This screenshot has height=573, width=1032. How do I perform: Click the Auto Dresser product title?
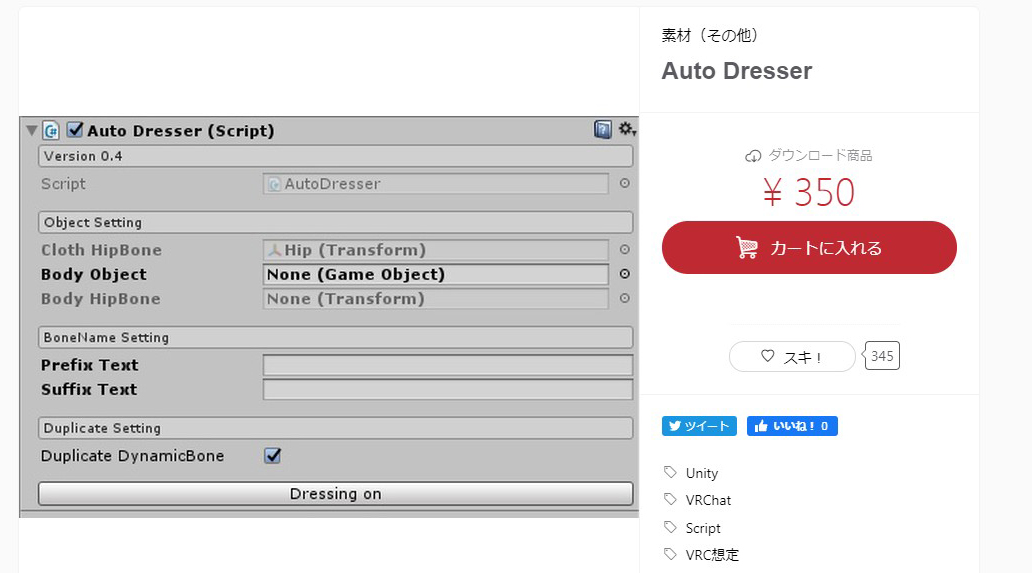click(736, 70)
